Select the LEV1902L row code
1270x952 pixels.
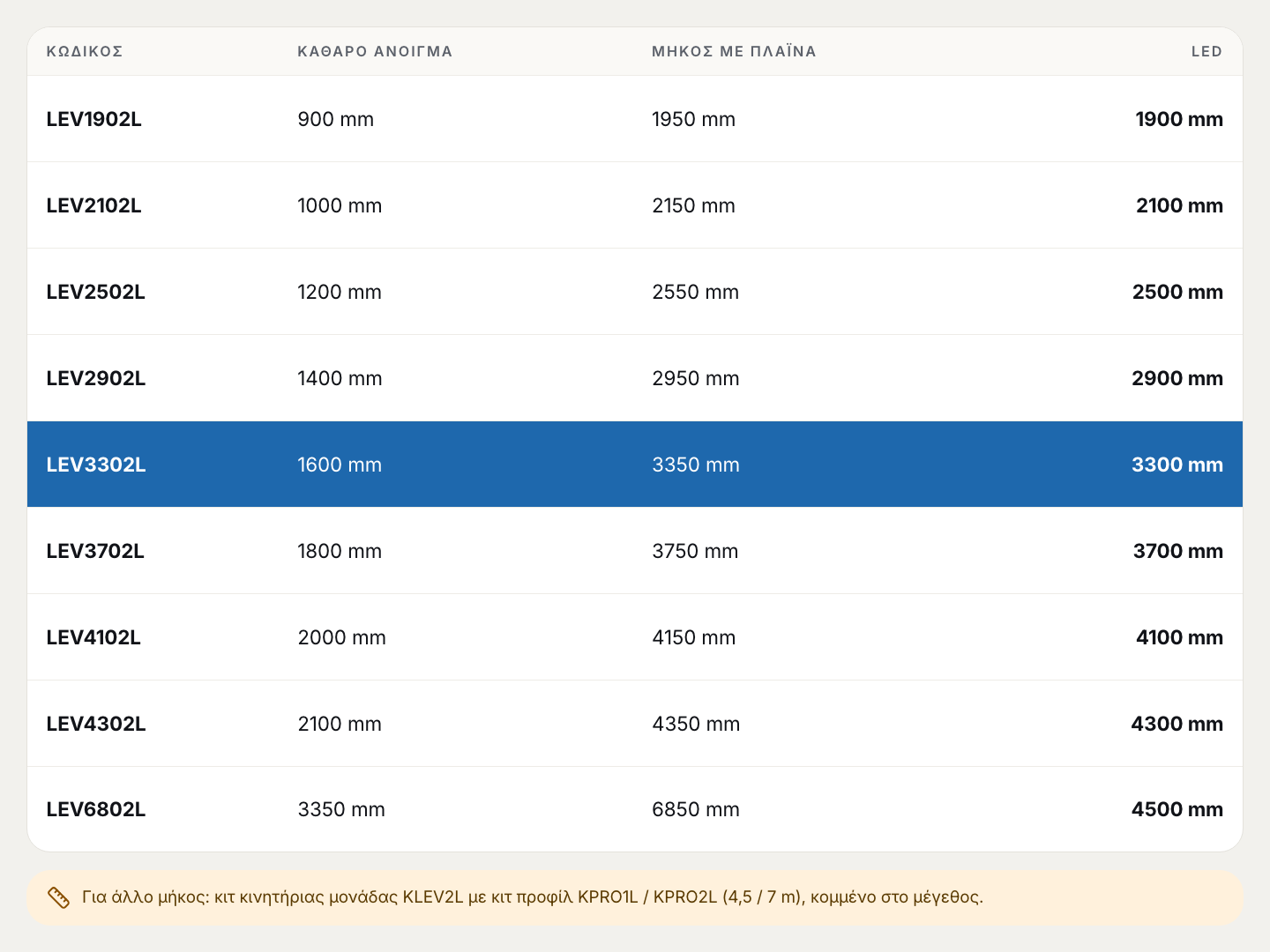(x=93, y=119)
